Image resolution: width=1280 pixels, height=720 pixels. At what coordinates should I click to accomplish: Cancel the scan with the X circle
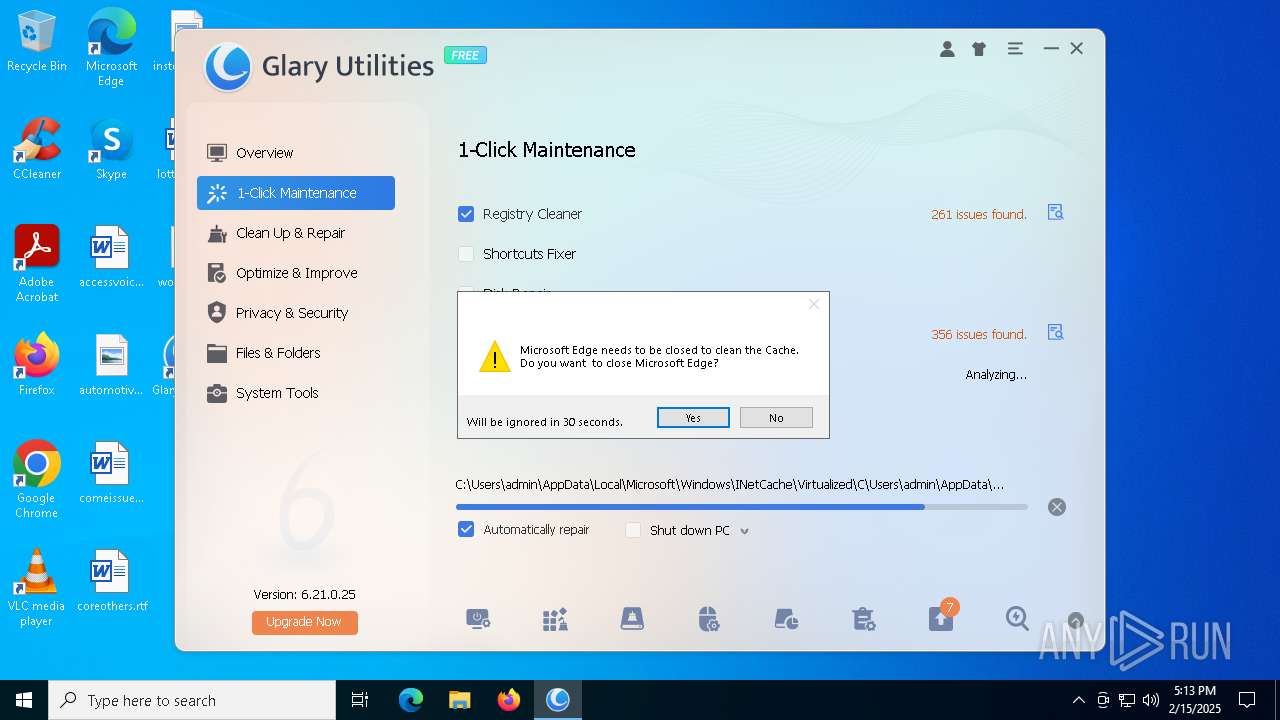pyautogui.click(x=1057, y=507)
